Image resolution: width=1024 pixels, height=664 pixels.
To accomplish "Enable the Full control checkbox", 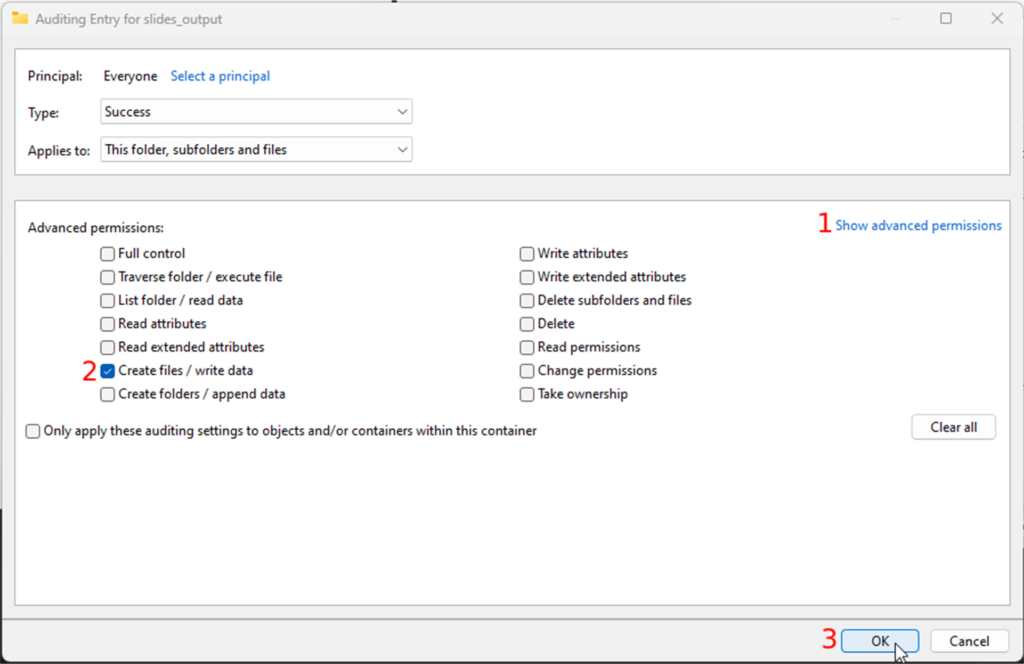I will (x=108, y=253).
